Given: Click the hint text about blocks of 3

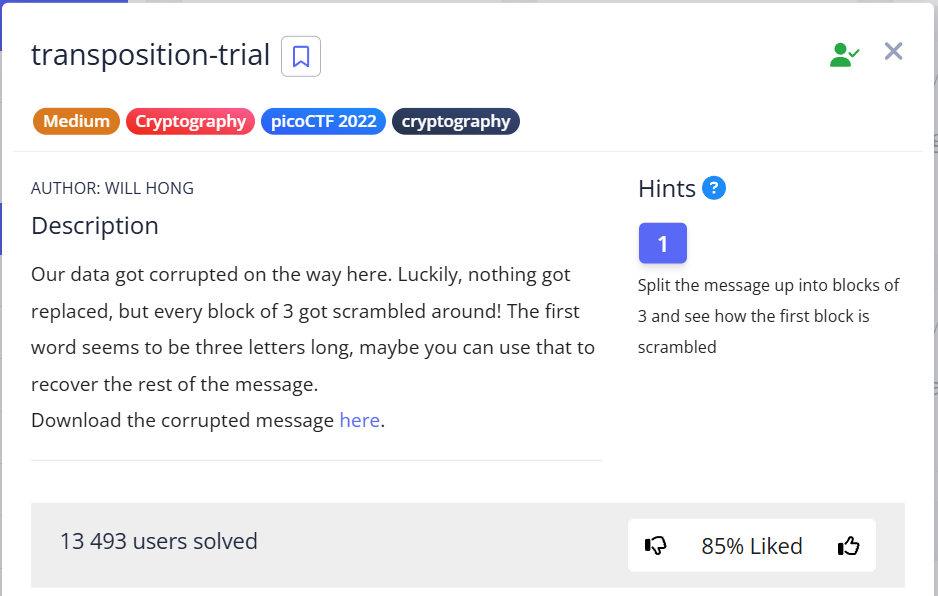Looking at the screenshot, I should 768,316.
